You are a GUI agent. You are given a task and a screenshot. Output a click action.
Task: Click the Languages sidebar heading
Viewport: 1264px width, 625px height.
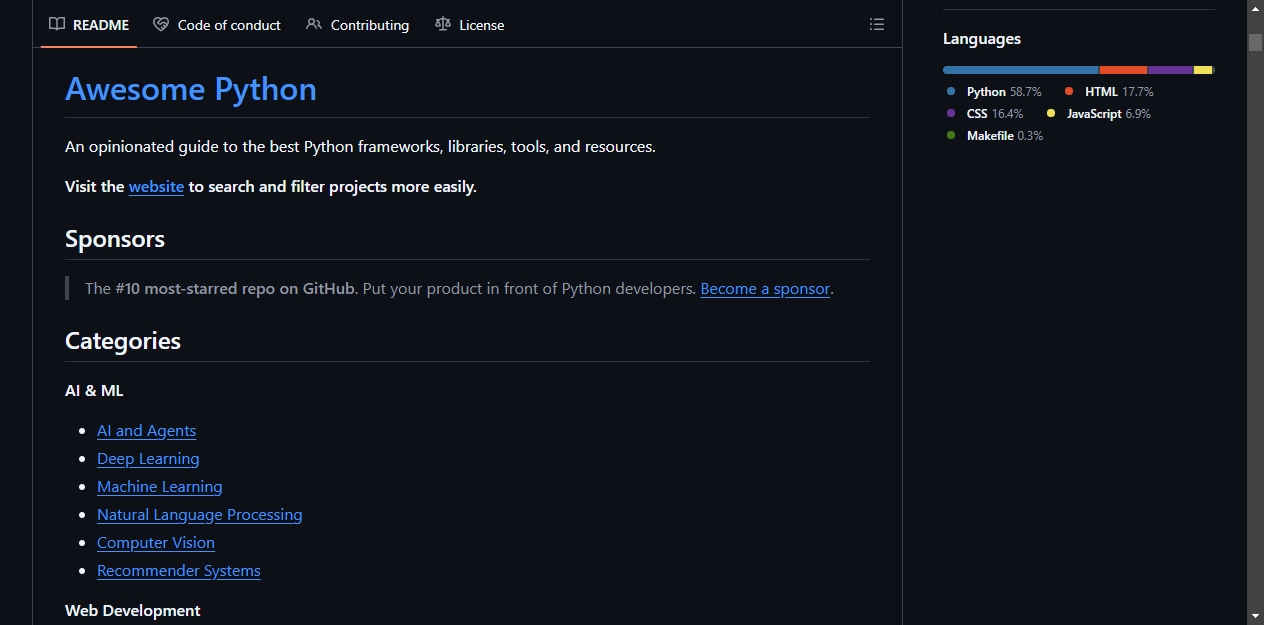point(982,39)
